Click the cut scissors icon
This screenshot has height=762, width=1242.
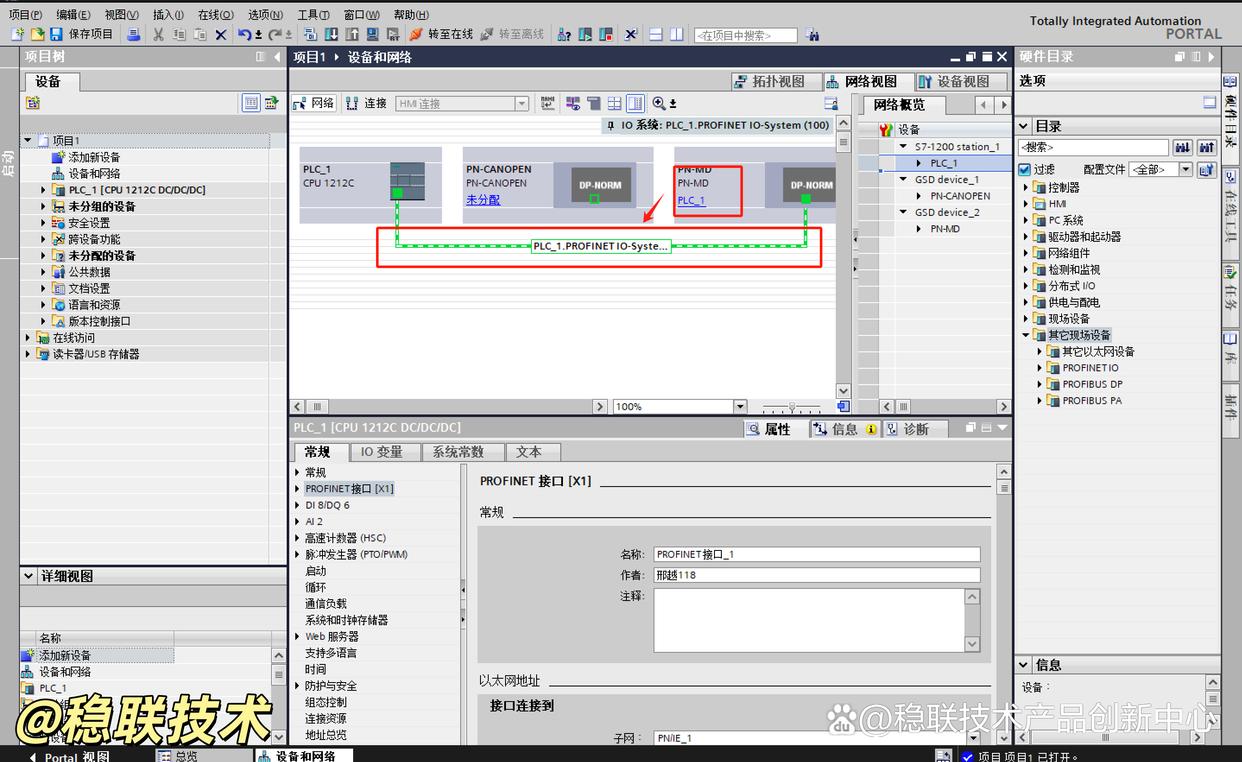pyautogui.click(x=158, y=34)
